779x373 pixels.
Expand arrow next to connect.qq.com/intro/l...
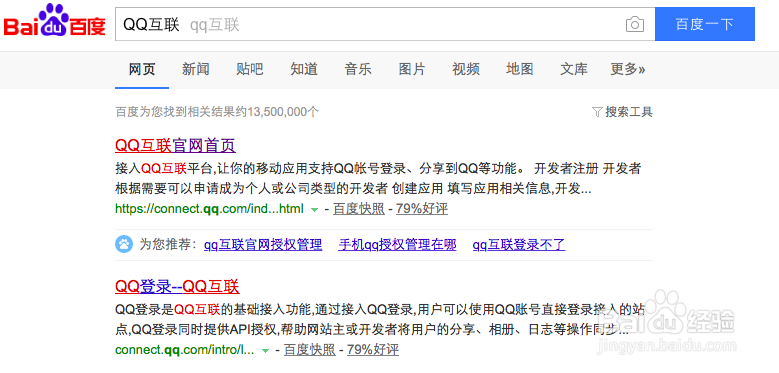tap(265, 351)
